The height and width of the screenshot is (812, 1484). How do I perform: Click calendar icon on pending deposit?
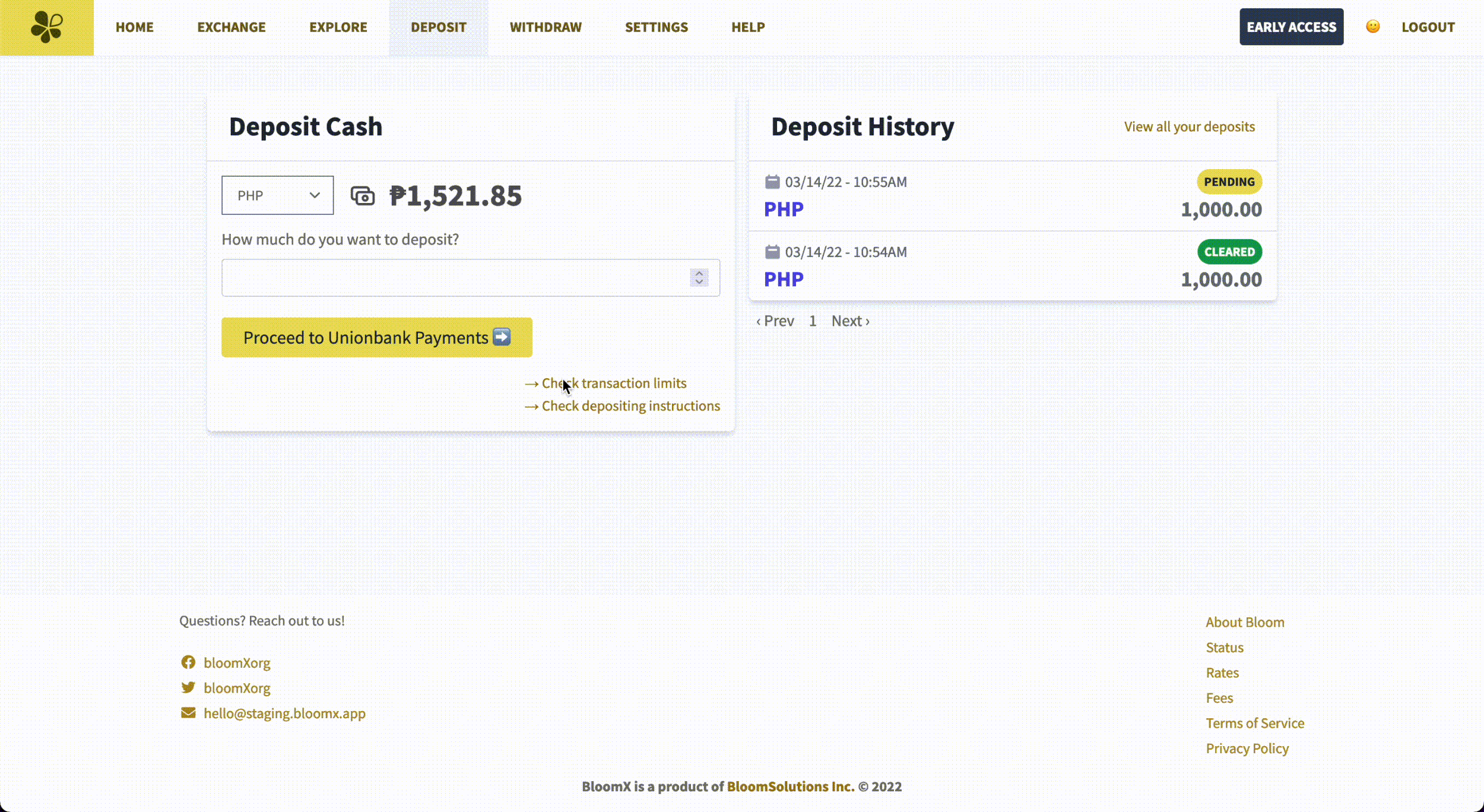(x=772, y=182)
